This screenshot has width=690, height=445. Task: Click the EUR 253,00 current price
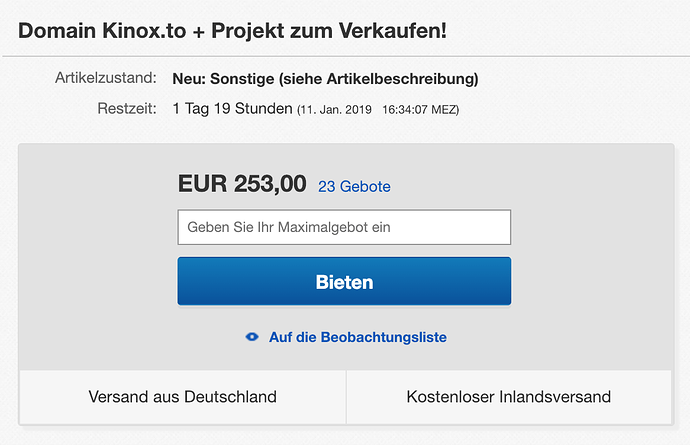point(242,184)
